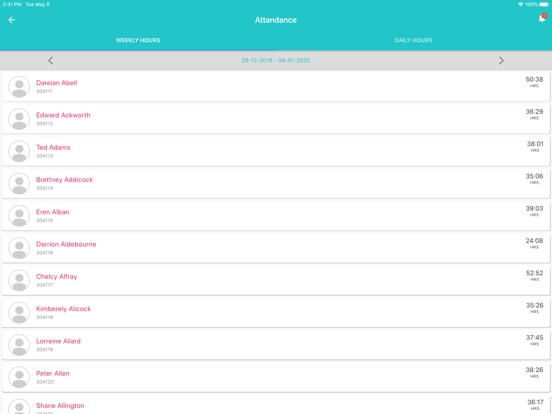
Task: Select the name Chelcy Alfray
Action: [56, 277]
